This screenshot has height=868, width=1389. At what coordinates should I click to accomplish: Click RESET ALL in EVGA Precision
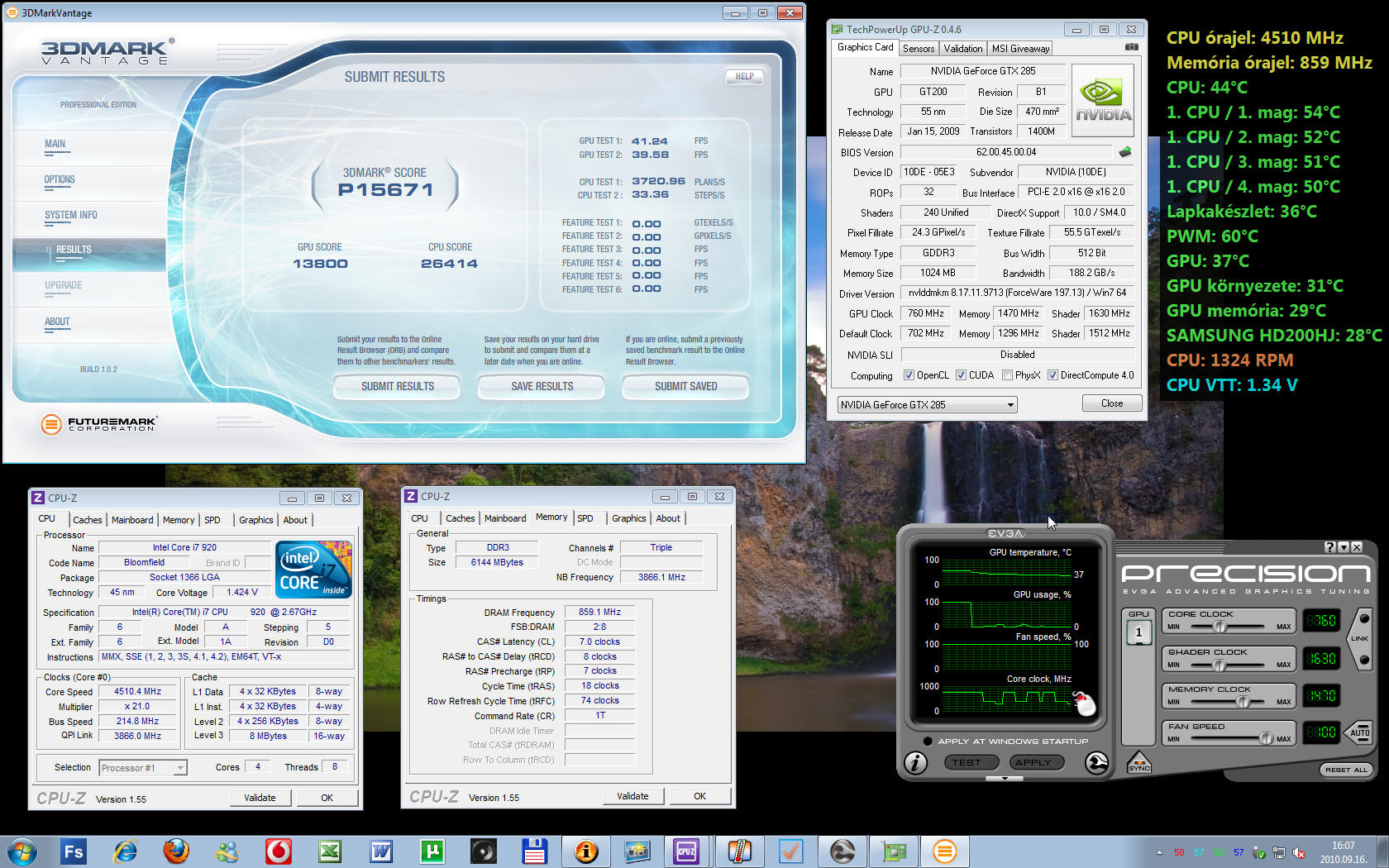1346,770
